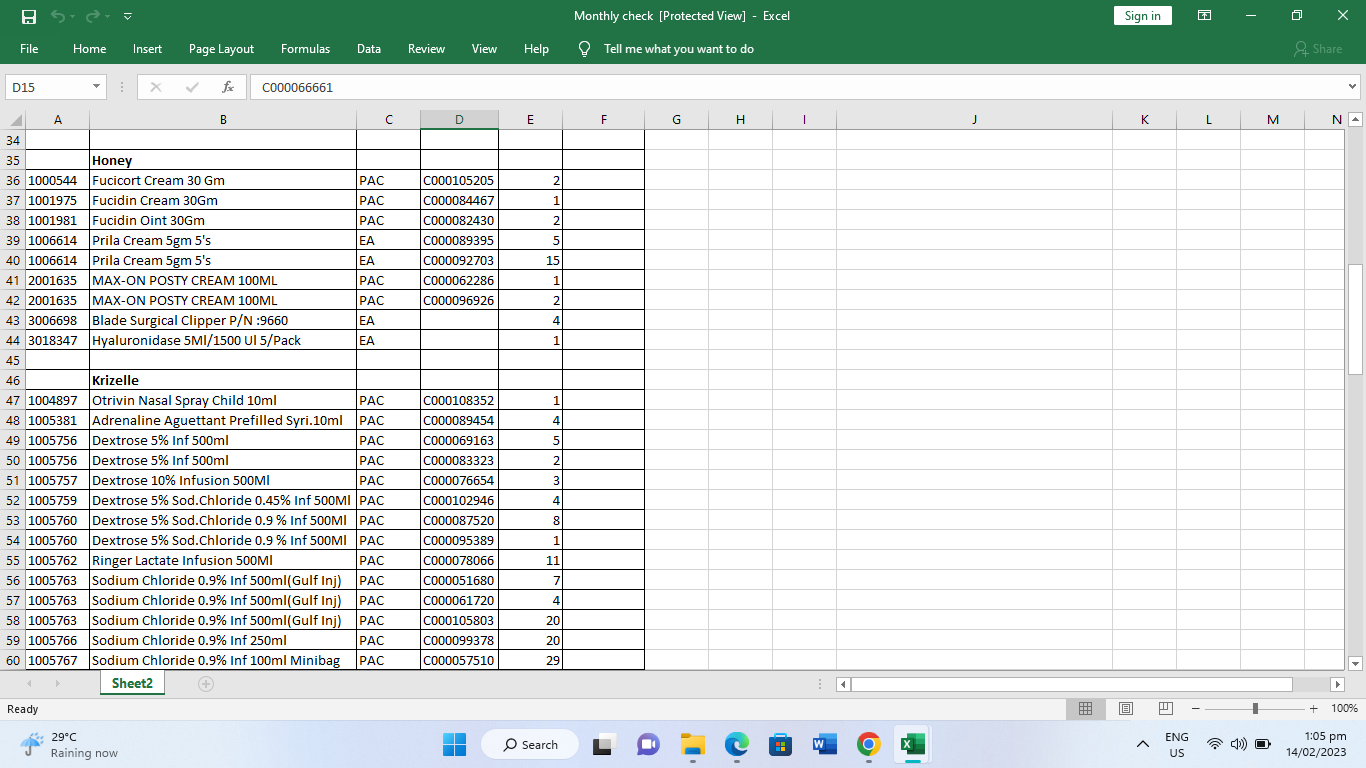Select column B header

click(x=223, y=120)
